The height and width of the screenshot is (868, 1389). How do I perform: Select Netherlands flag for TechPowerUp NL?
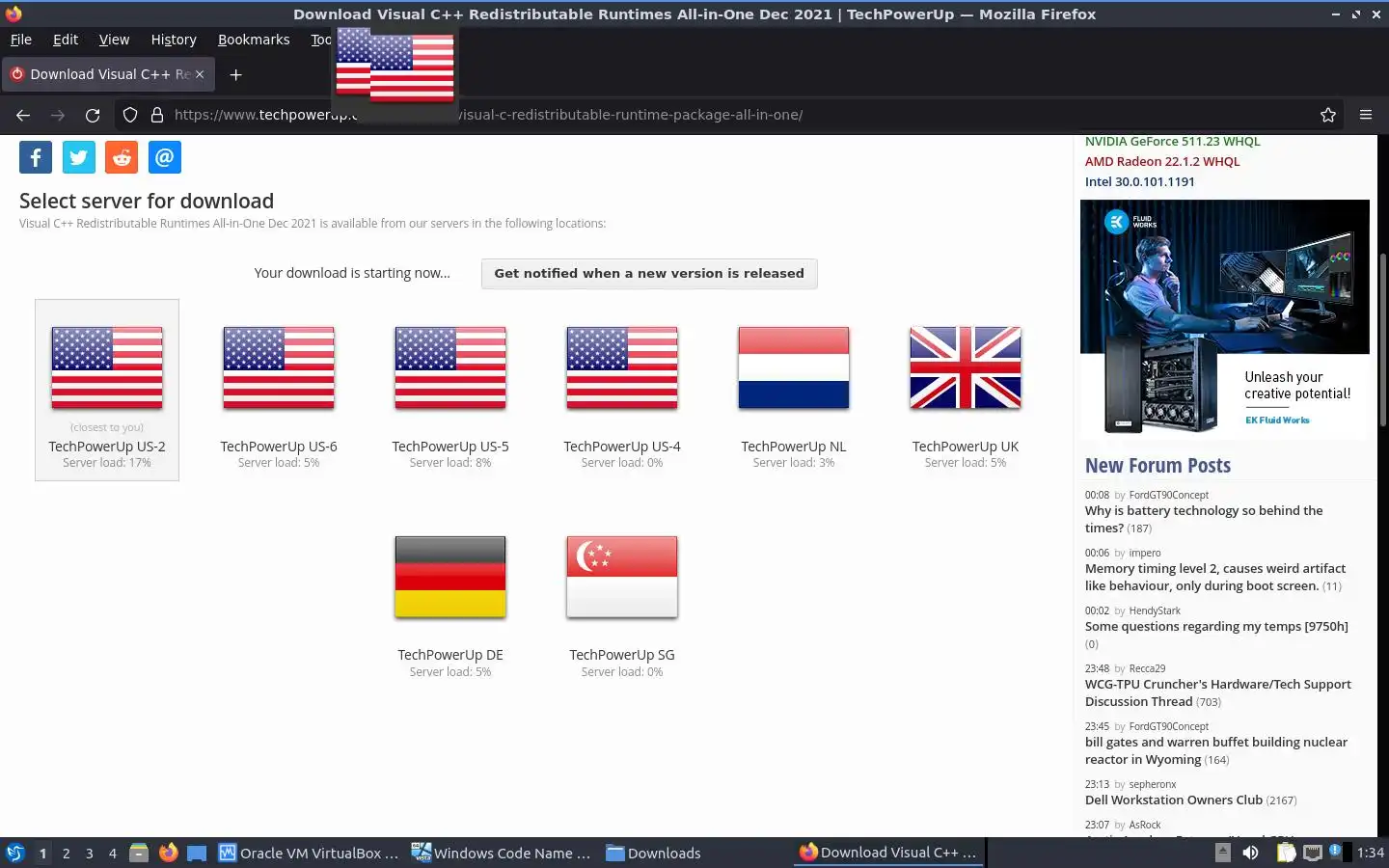click(x=794, y=367)
